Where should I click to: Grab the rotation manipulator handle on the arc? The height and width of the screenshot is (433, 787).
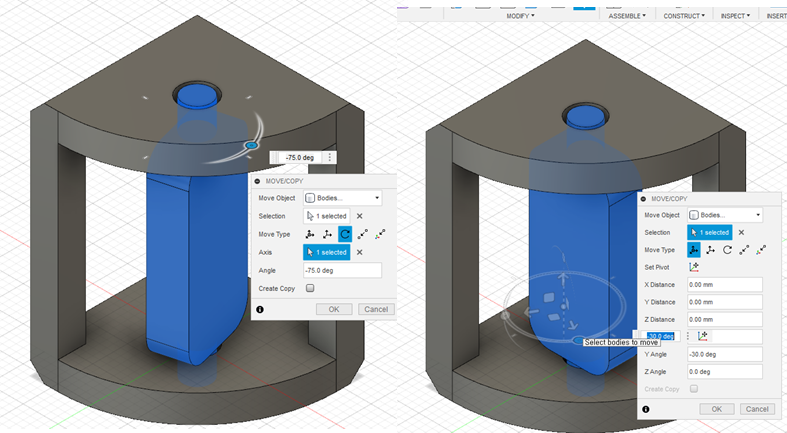tap(251, 146)
